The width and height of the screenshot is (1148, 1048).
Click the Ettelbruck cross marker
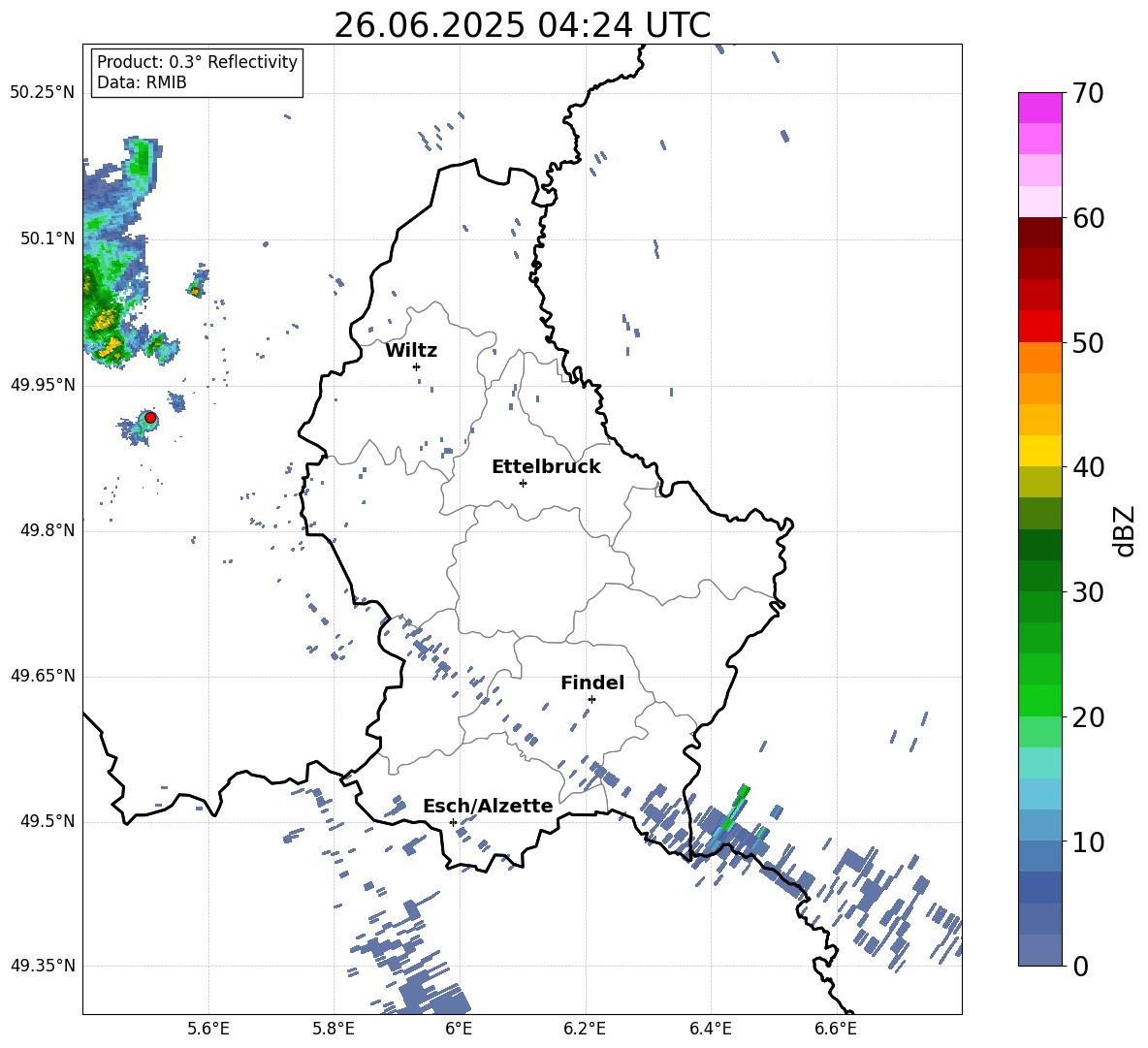(x=523, y=483)
